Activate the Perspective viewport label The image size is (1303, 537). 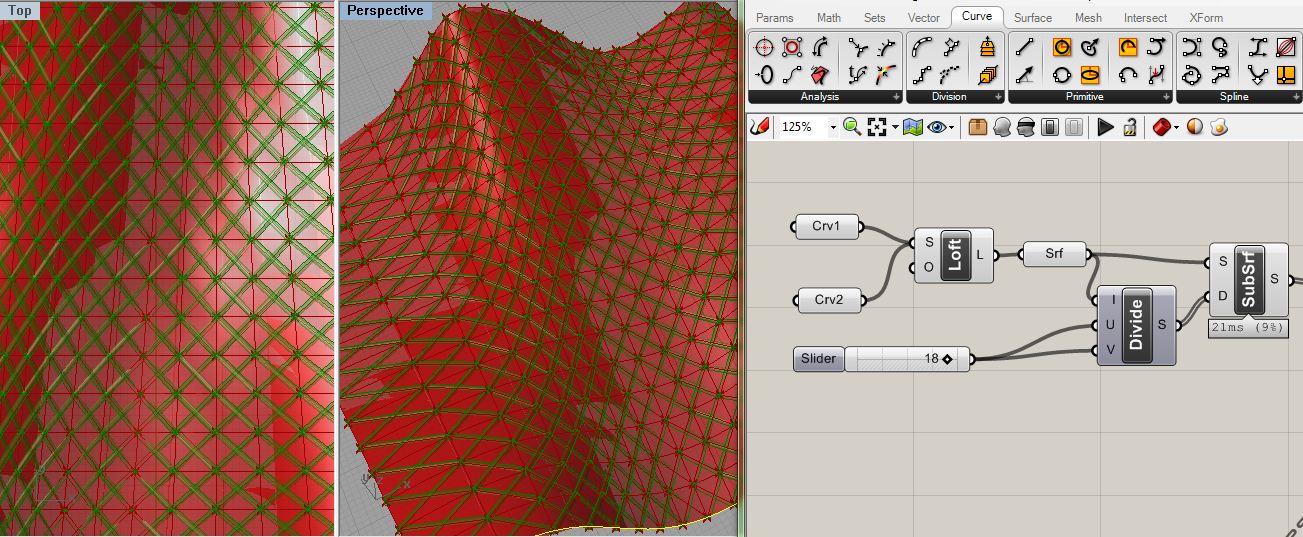[385, 11]
